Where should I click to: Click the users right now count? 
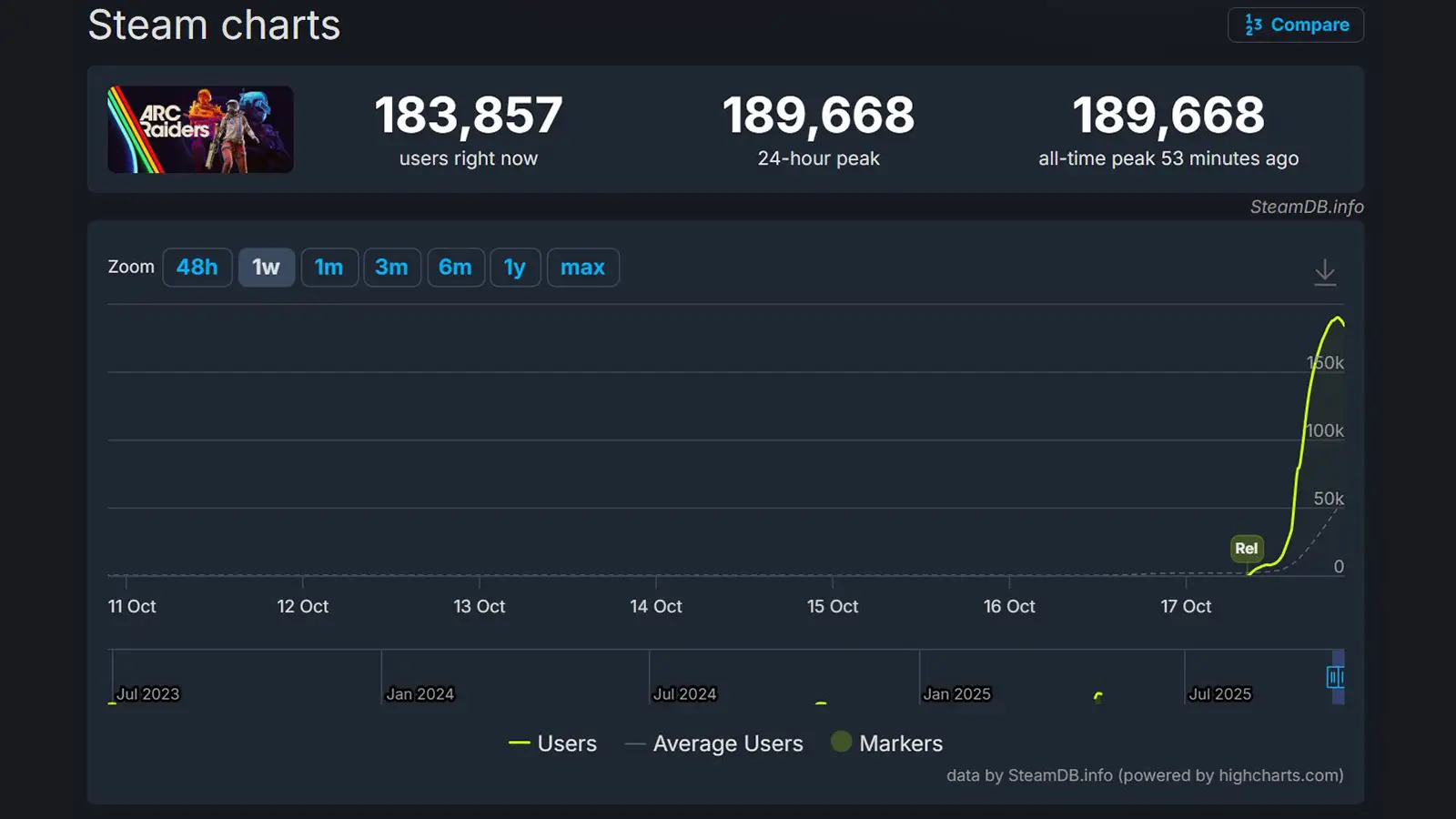[x=468, y=116]
